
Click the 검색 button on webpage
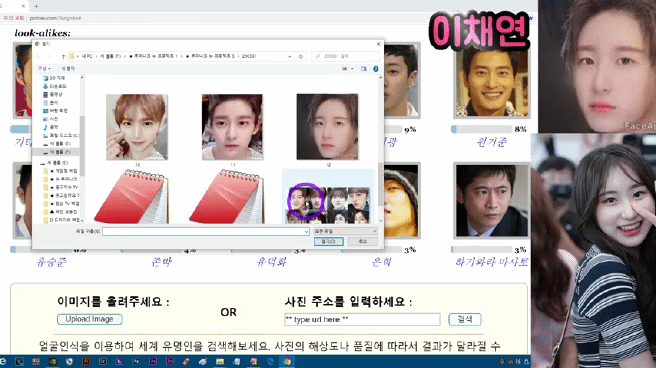pos(465,319)
